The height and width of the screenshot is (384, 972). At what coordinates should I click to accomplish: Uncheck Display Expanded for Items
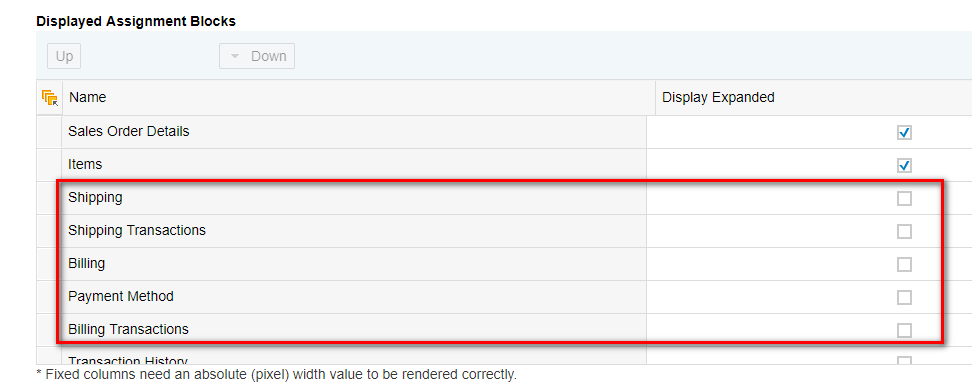904,166
